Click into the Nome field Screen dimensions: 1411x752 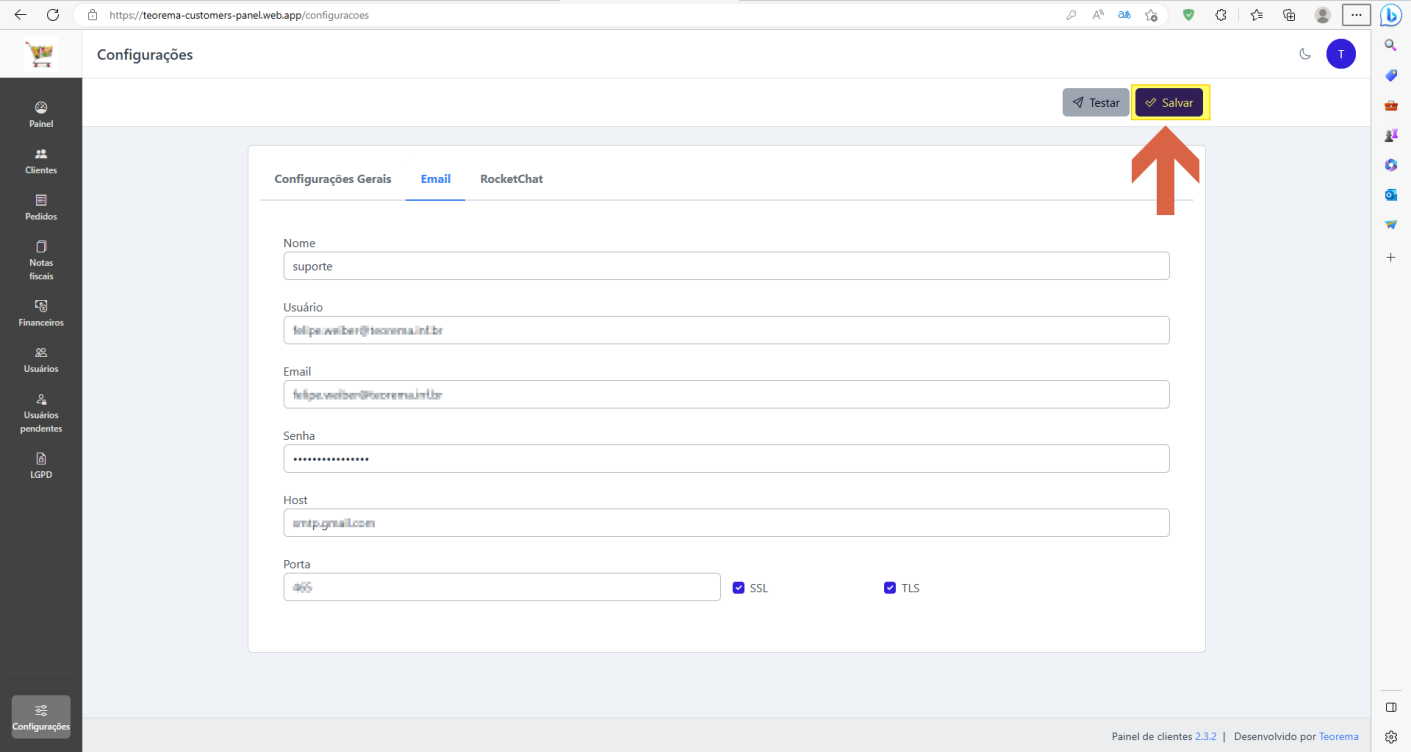pyautogui.click(x=726, y=266)
